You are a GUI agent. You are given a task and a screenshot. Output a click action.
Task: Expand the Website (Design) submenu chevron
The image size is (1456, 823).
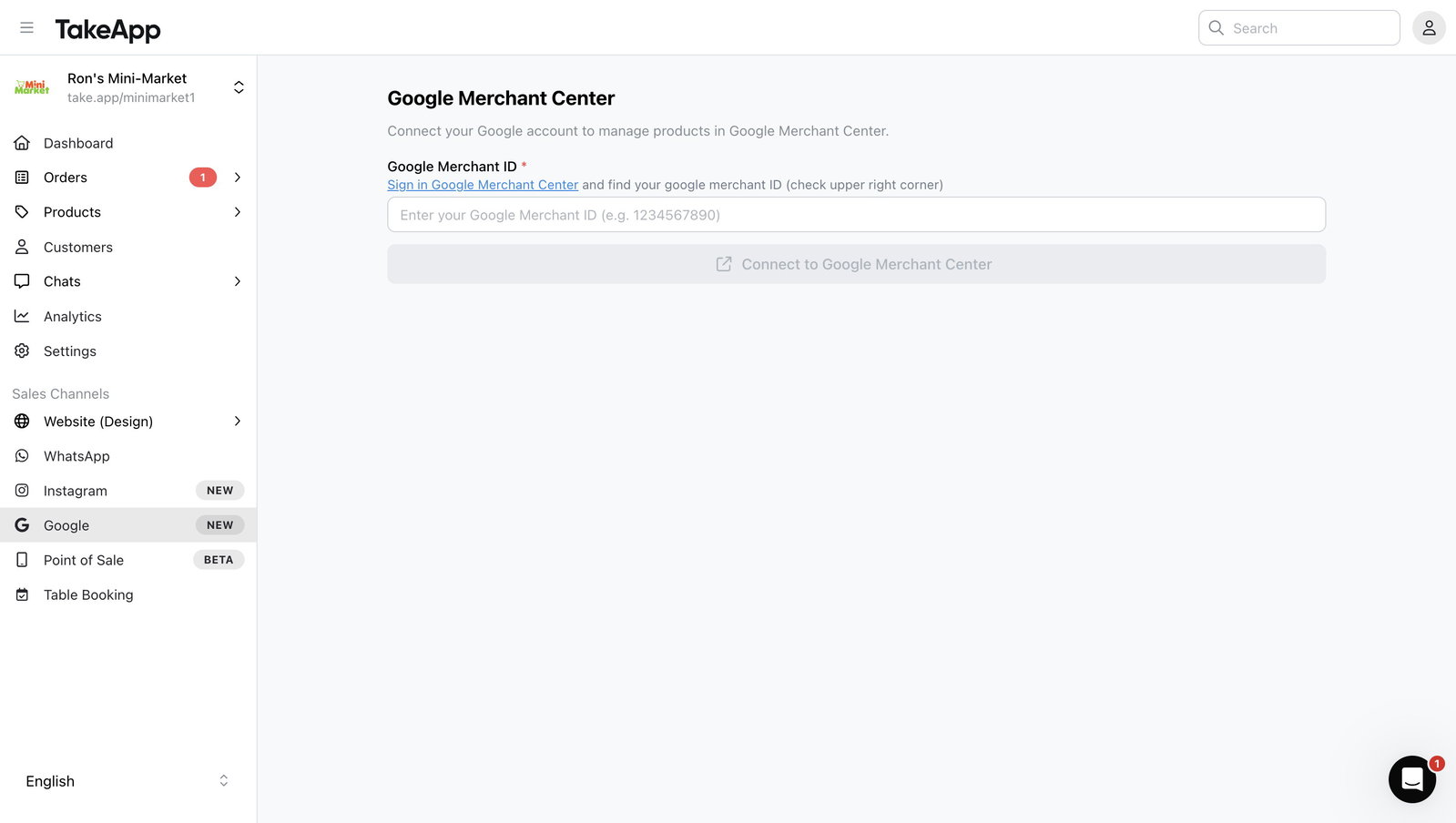[x=238, y=422]
